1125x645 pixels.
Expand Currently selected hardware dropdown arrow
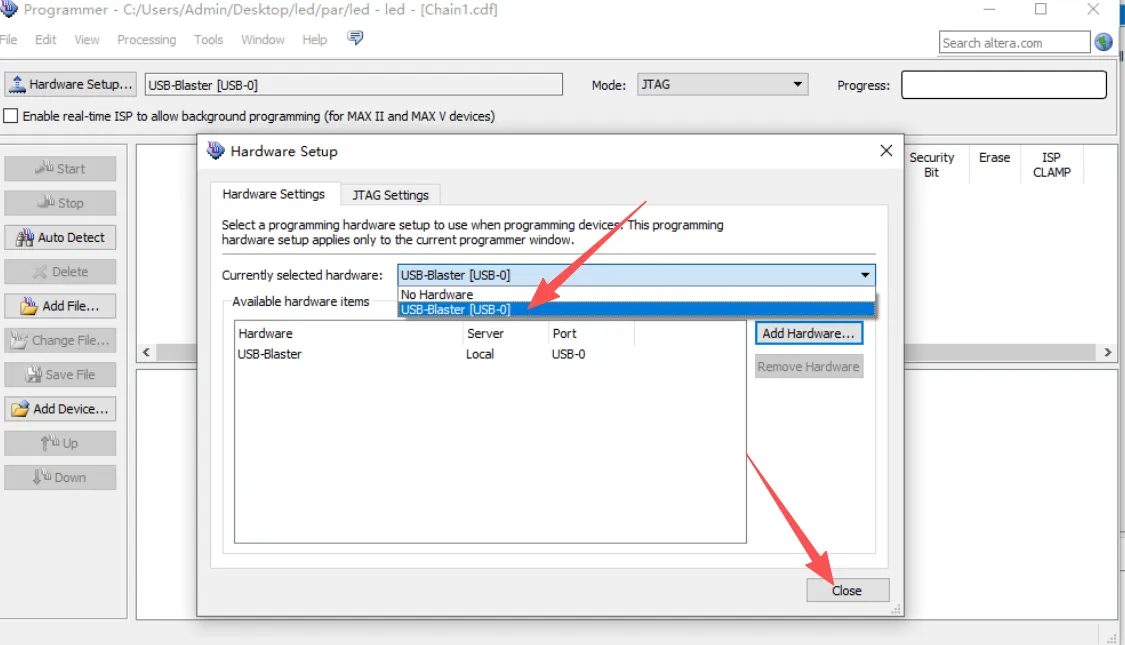[x=865, y=275]
